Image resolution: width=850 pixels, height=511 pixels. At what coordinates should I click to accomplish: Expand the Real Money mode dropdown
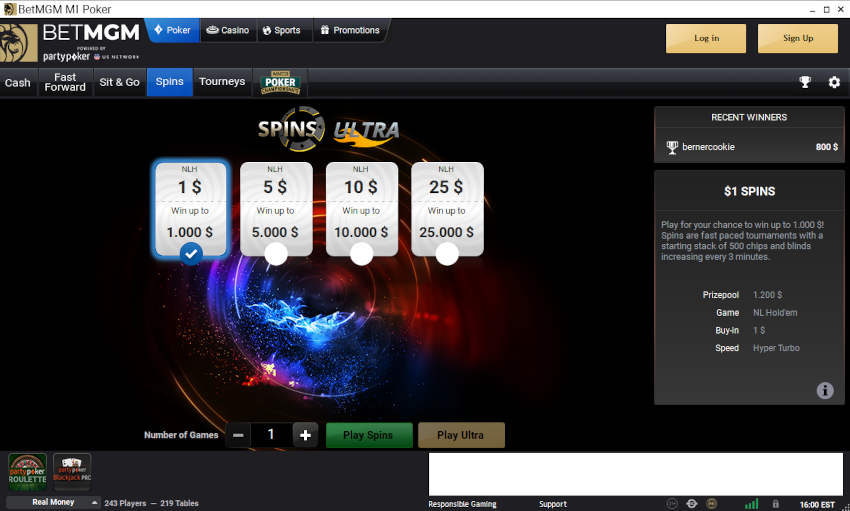click(x=53, y=502)
